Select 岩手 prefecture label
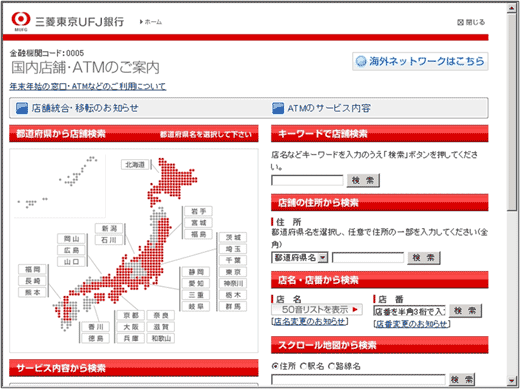This screenshot has width=520, height=389. click(198, 211)
